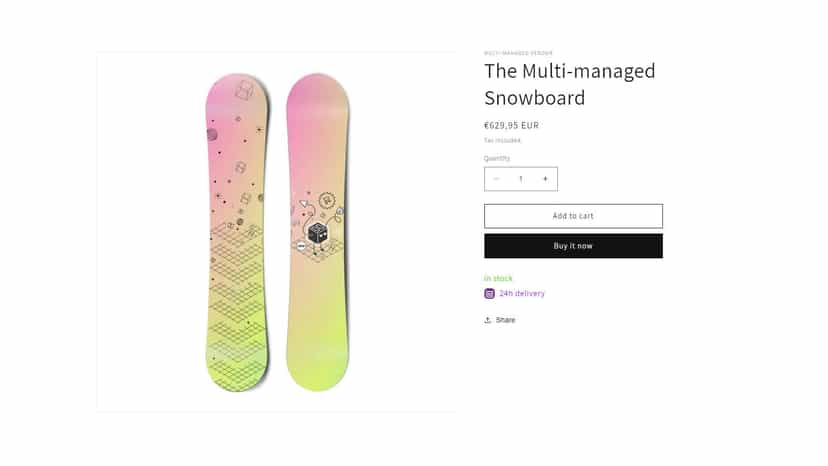The height and width of the screenshot is (466, 828).
Task: Click the €629,95 EUR price
Action: point(511,125)
